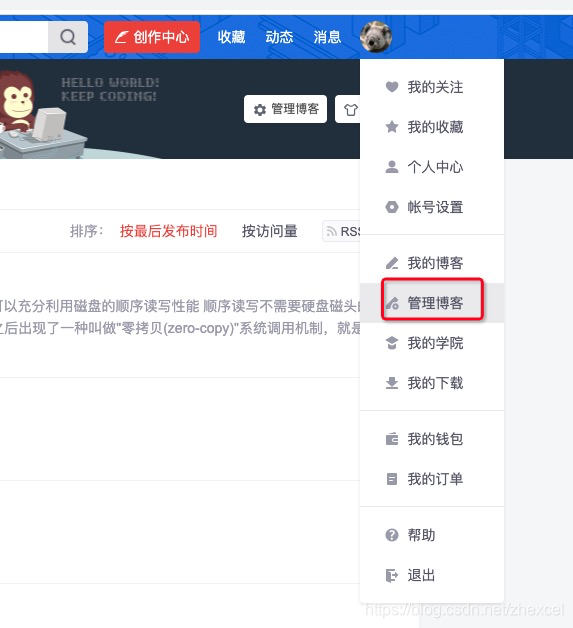Click the search magnifier icon
573x628 pixels.
coord(68,37)
